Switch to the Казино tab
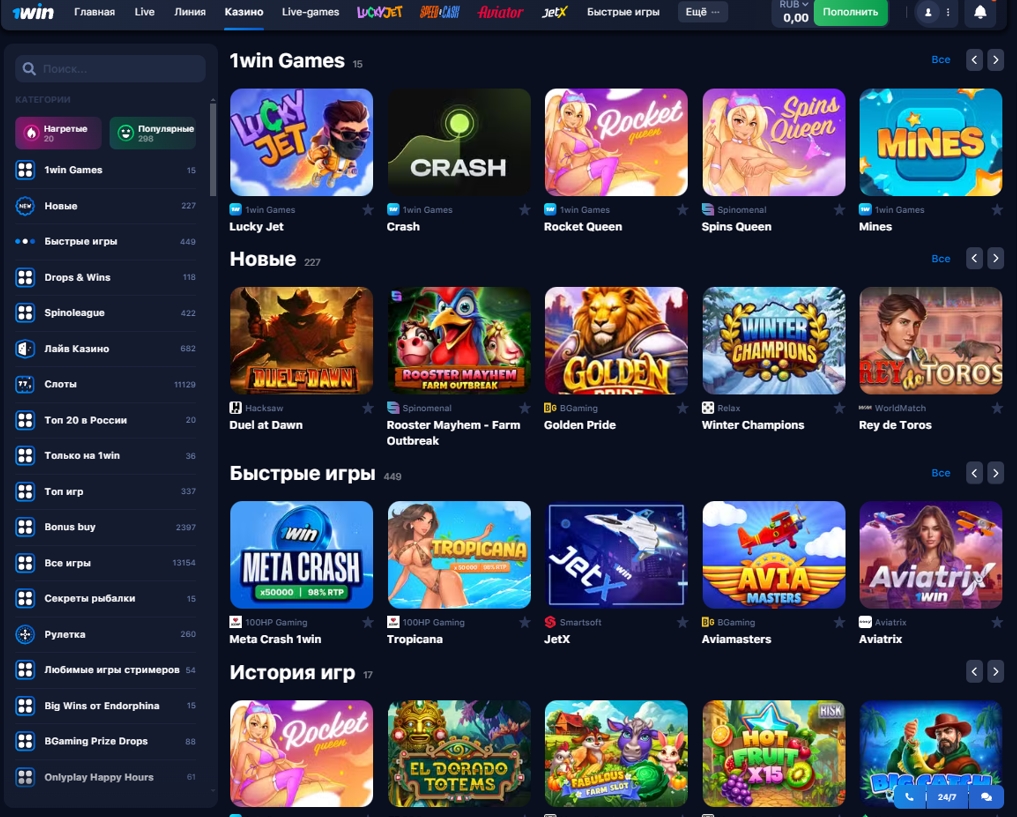Image resolution: width=1017 pixels, height=817 pixels. (244, 12)
